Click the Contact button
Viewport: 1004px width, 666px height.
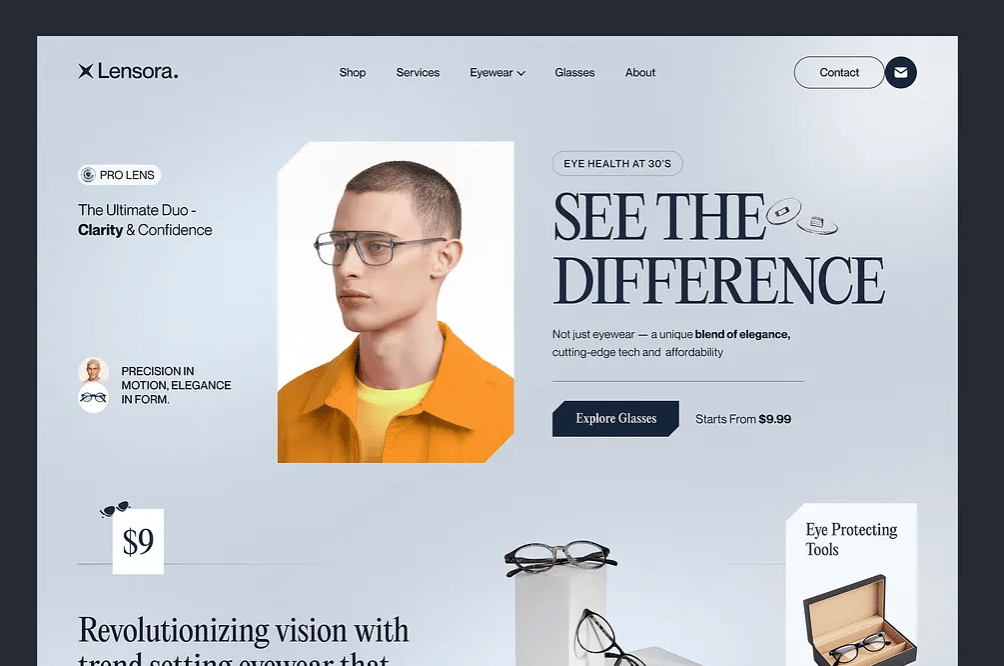(x=839, y=72)
